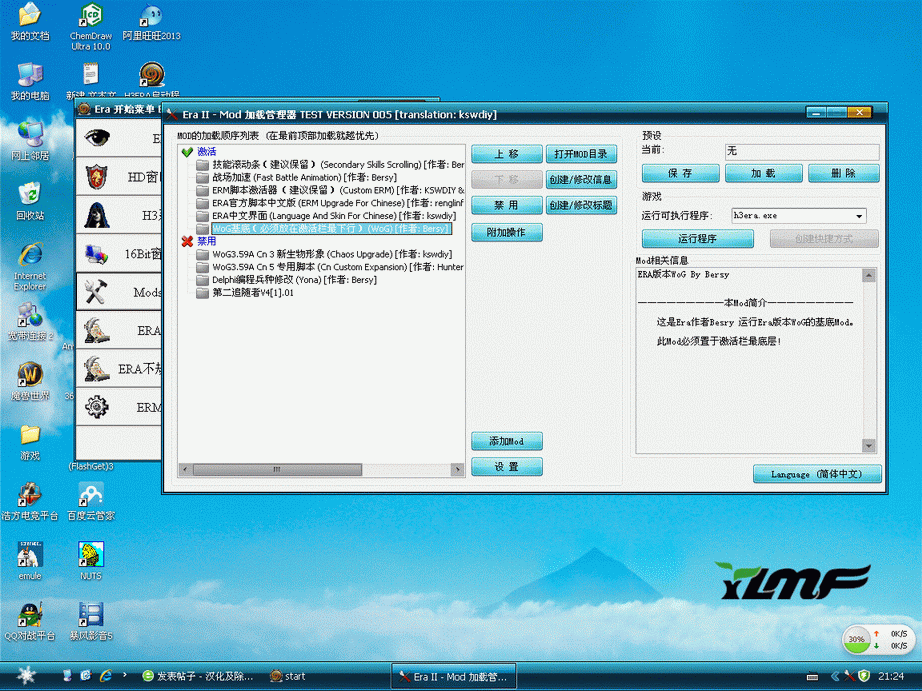Click the 运行程序 run button
Viewport: 922px width, 691px height.
tap(697, 239)
